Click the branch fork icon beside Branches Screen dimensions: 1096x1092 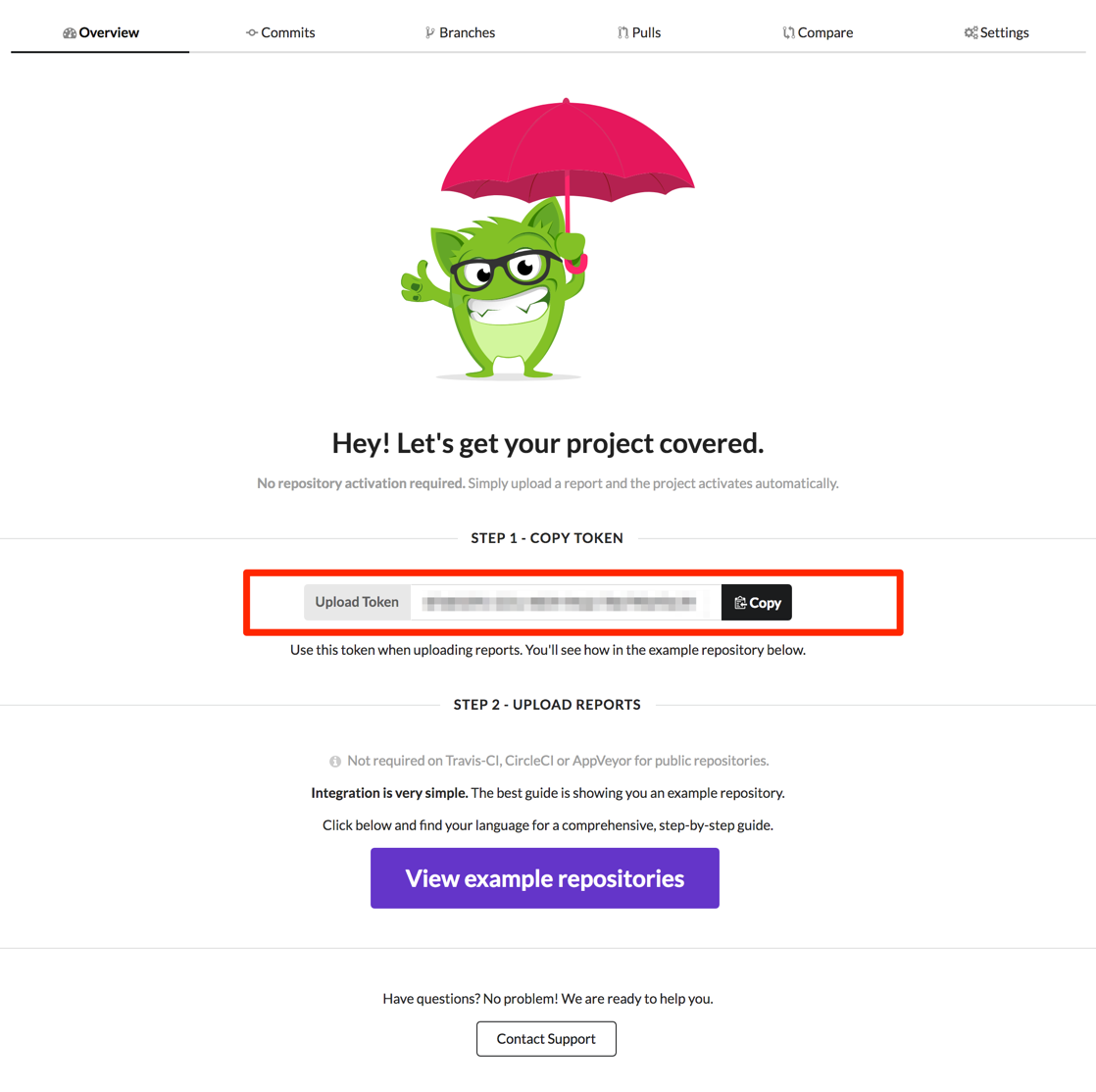click(429, 33)
